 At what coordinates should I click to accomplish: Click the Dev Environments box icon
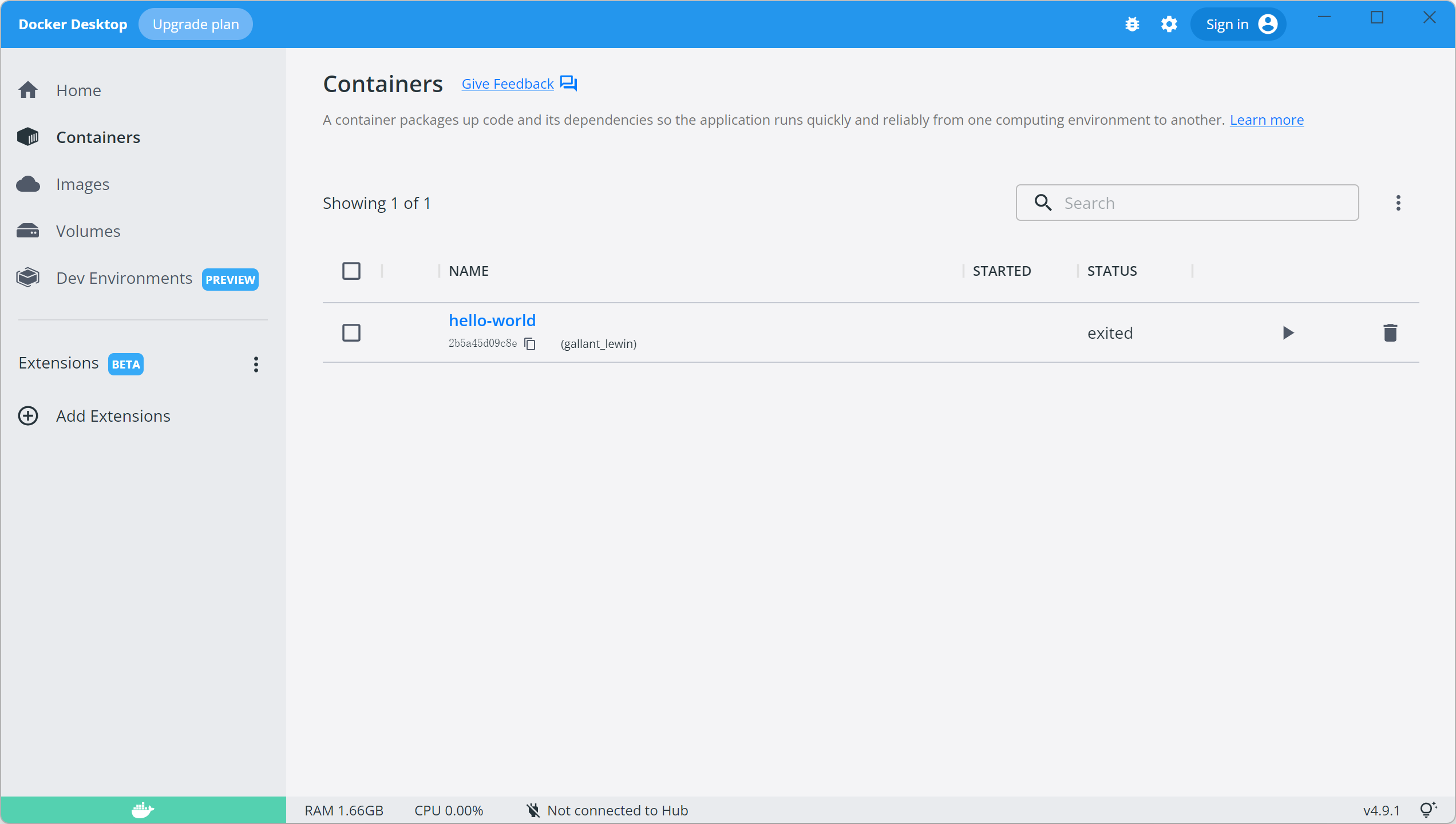point(28,278)
